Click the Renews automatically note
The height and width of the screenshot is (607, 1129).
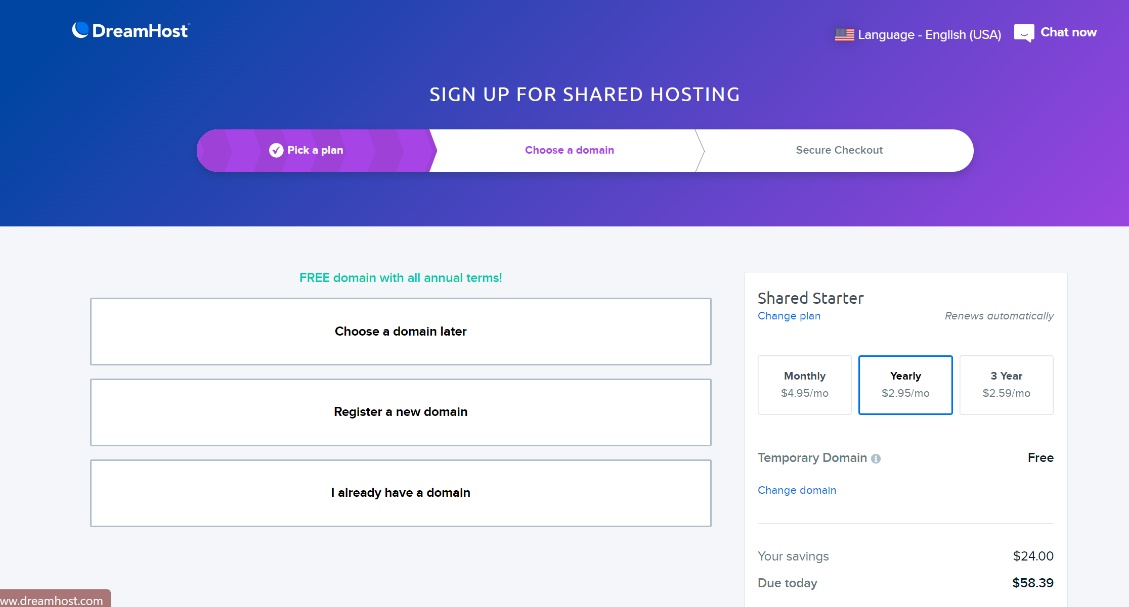pos(999,315)
